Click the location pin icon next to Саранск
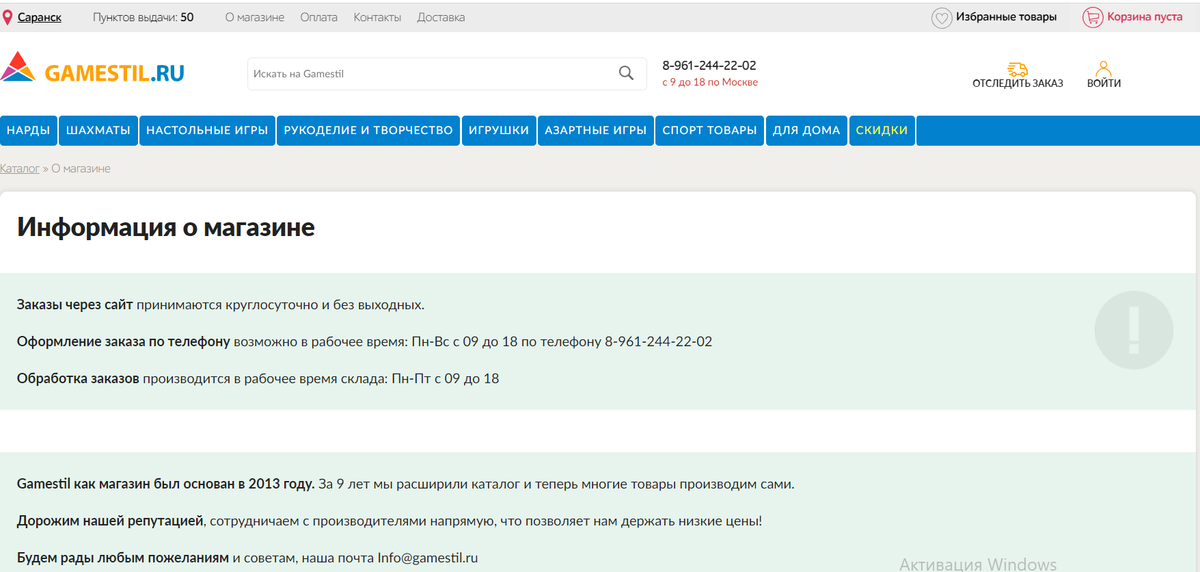1200x572 pixels. [x=7, y=17]
